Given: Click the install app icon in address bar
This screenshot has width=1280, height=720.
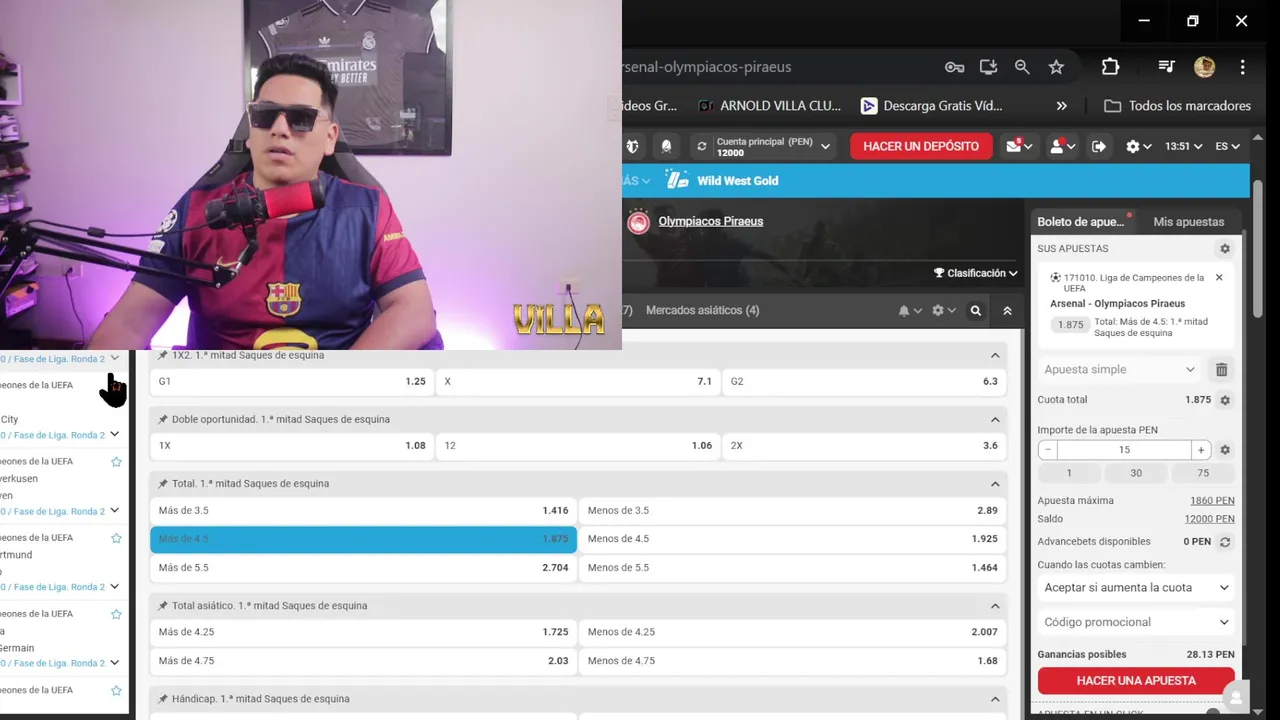Looking at the screenshot, I should click(x=988, y=67).
